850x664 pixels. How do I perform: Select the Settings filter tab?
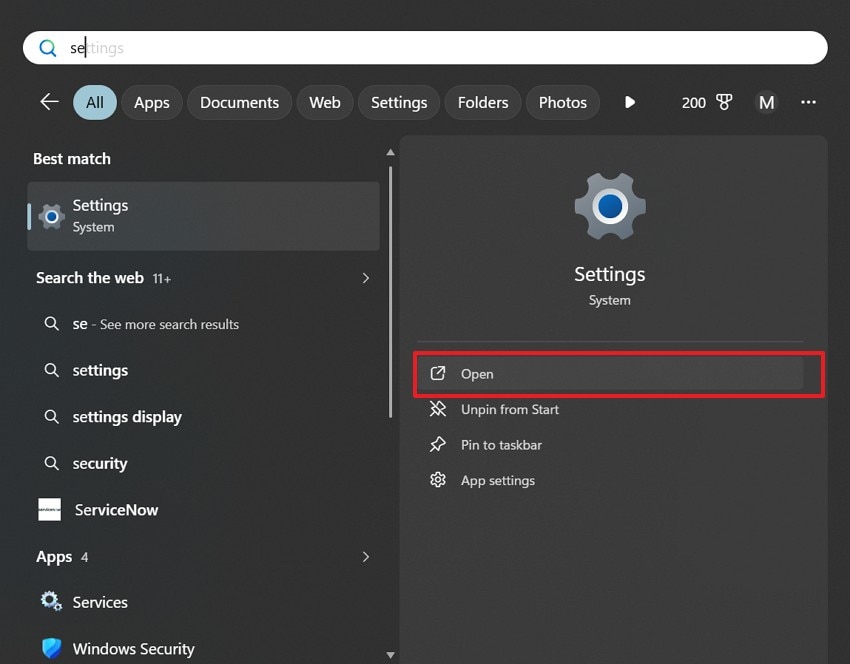tap(399, 102)
